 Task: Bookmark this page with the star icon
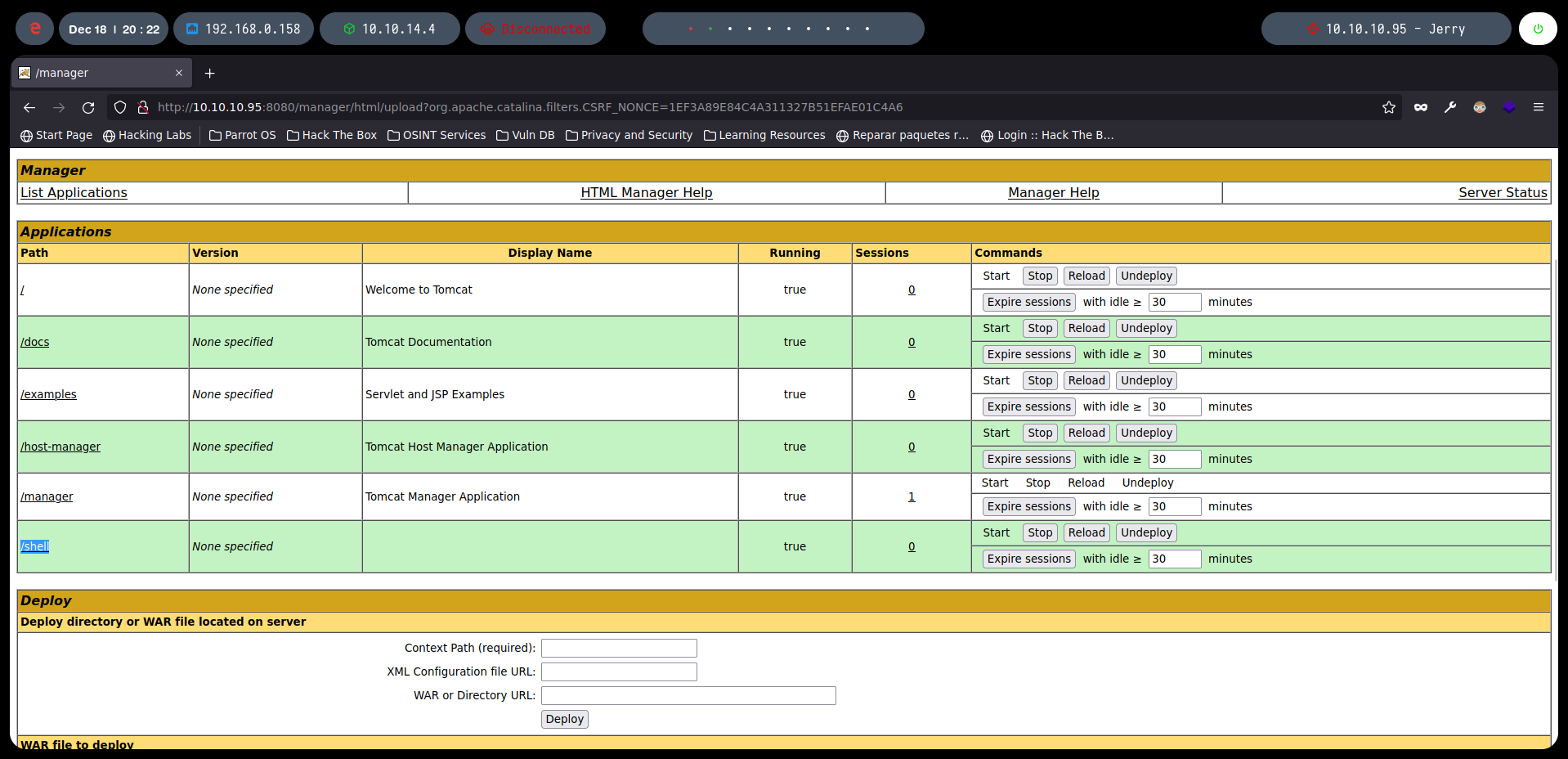click(1388, 107)
